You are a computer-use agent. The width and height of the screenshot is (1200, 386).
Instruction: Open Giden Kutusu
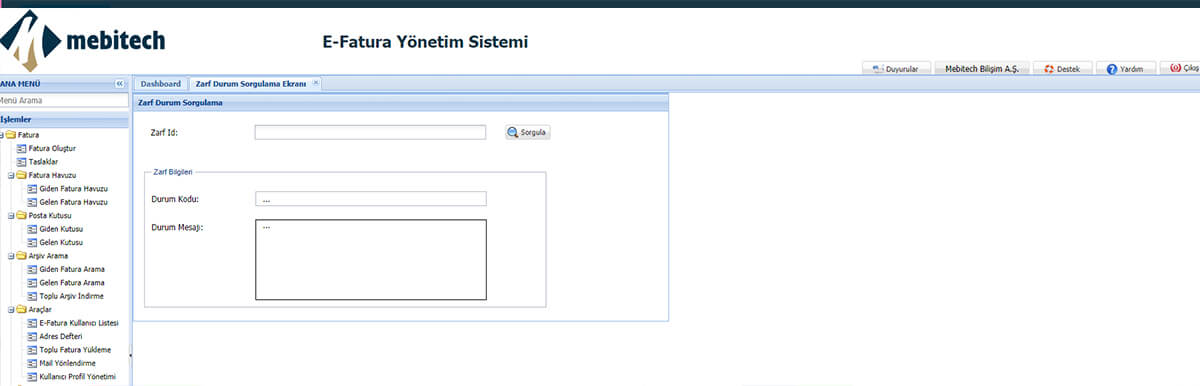[x=60, y=229]
